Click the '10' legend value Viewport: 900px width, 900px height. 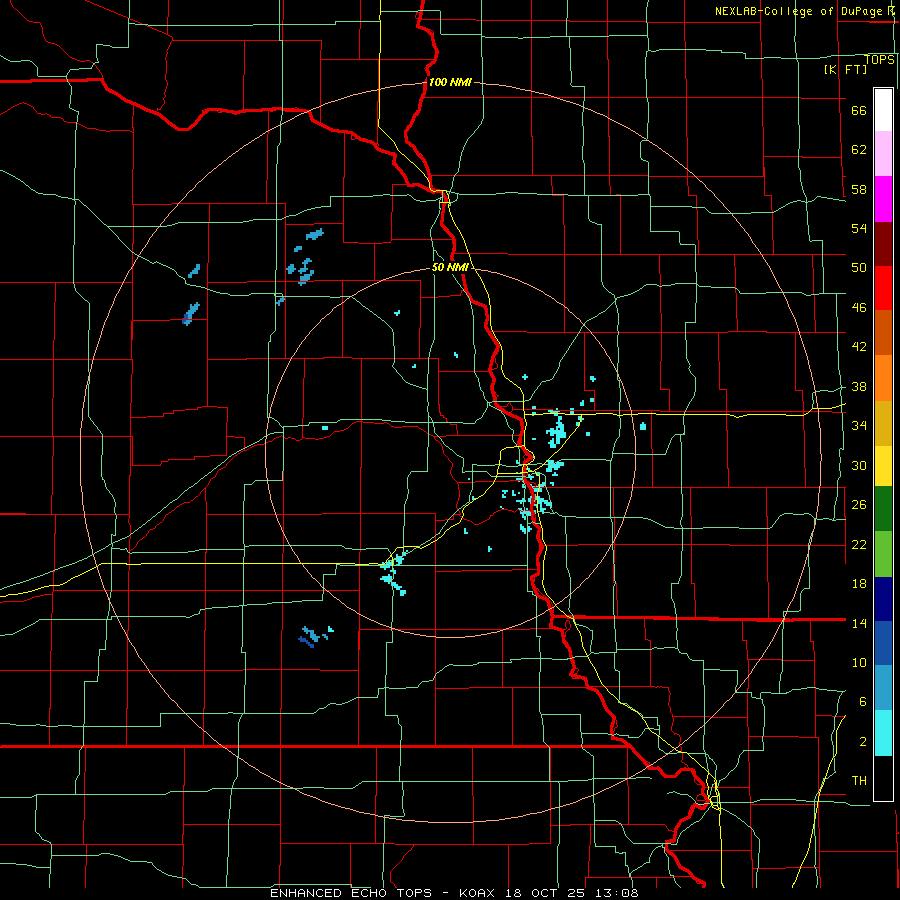click(x=859, y=663)
